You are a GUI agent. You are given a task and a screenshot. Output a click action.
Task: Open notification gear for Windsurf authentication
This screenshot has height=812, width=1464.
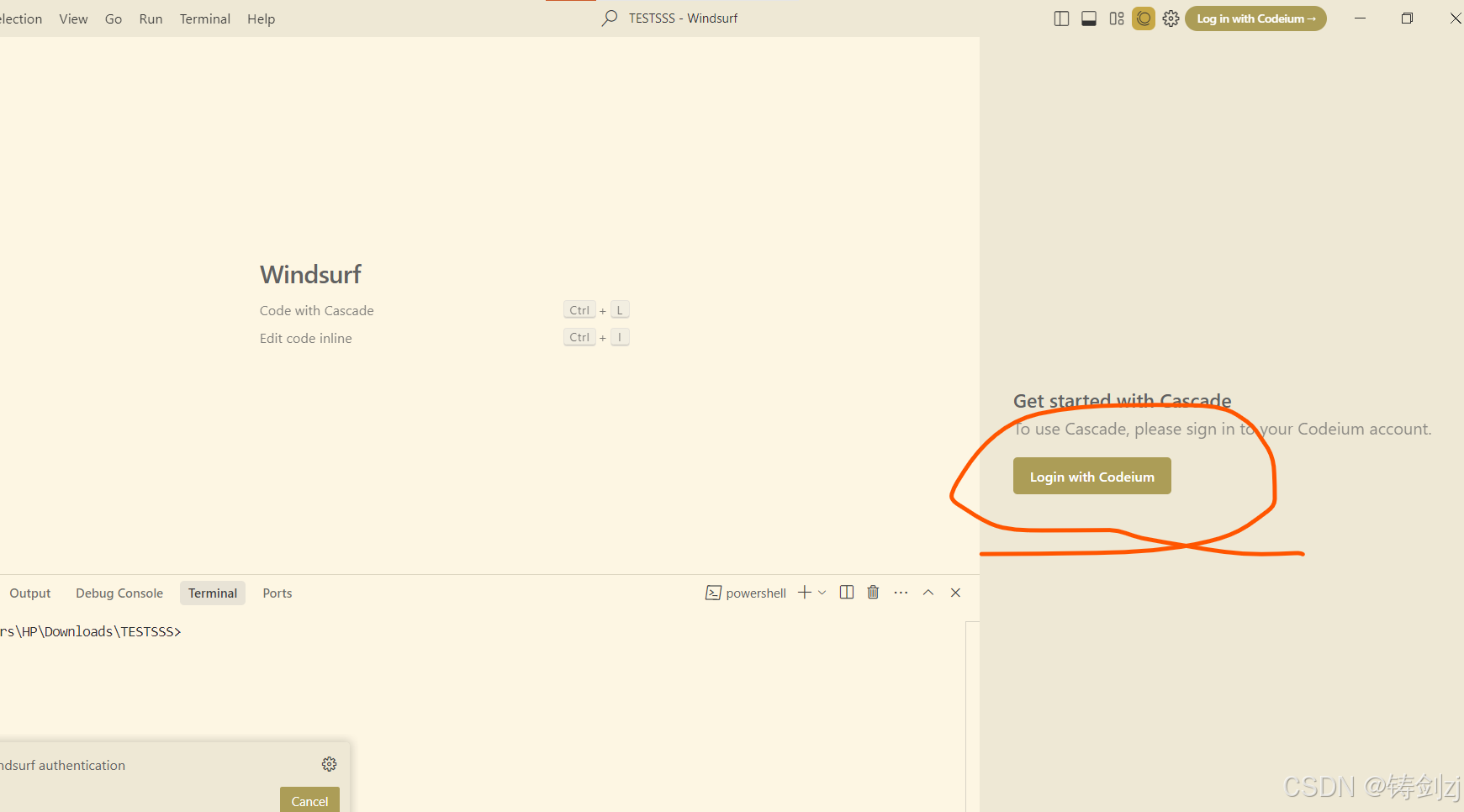329,764
